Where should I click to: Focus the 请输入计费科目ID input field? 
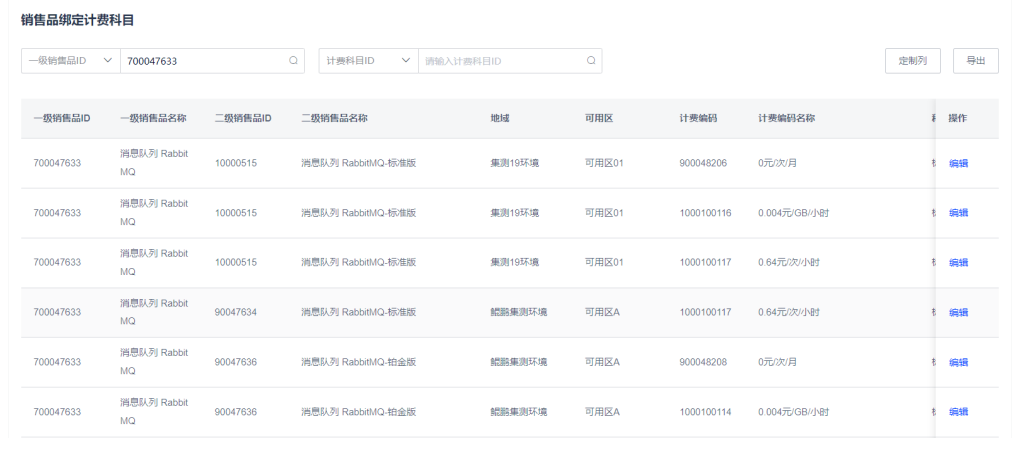[x=510, y=61]
